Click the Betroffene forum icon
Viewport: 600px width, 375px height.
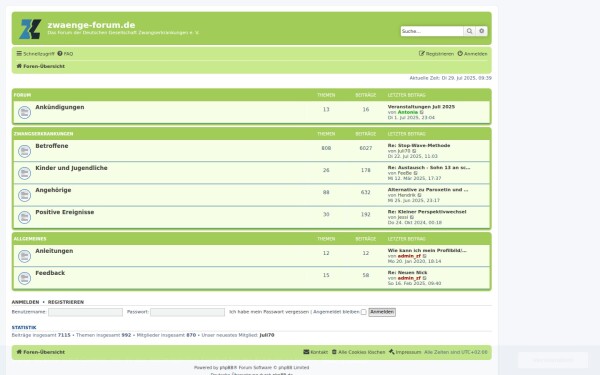point(24,151)
